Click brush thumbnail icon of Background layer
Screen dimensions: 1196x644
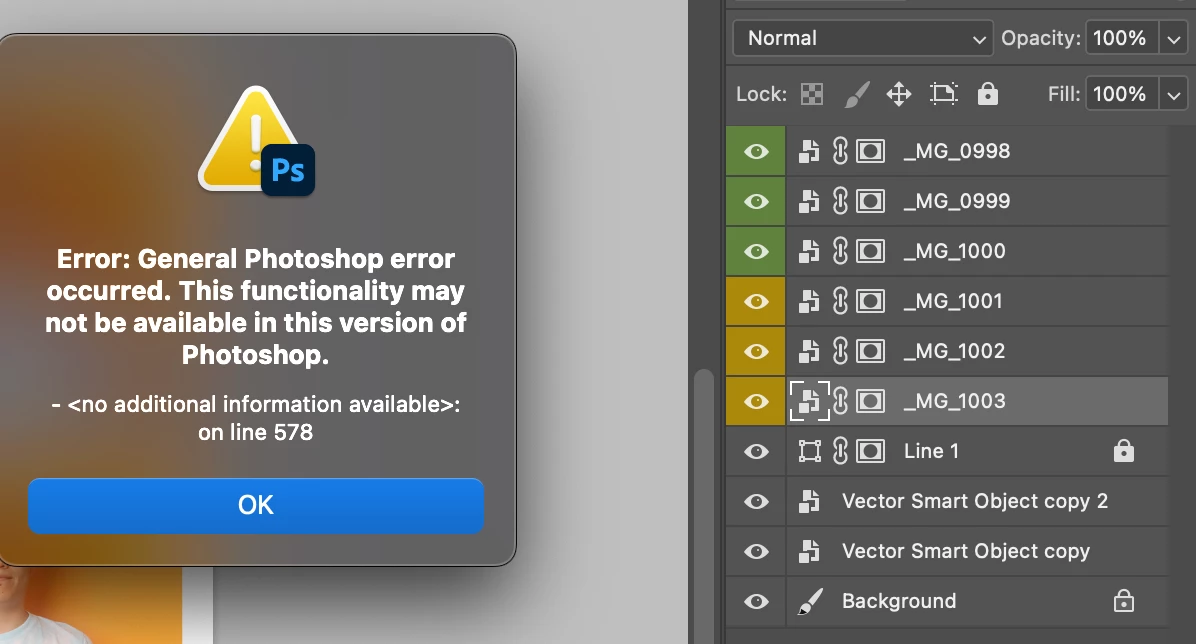810,601
